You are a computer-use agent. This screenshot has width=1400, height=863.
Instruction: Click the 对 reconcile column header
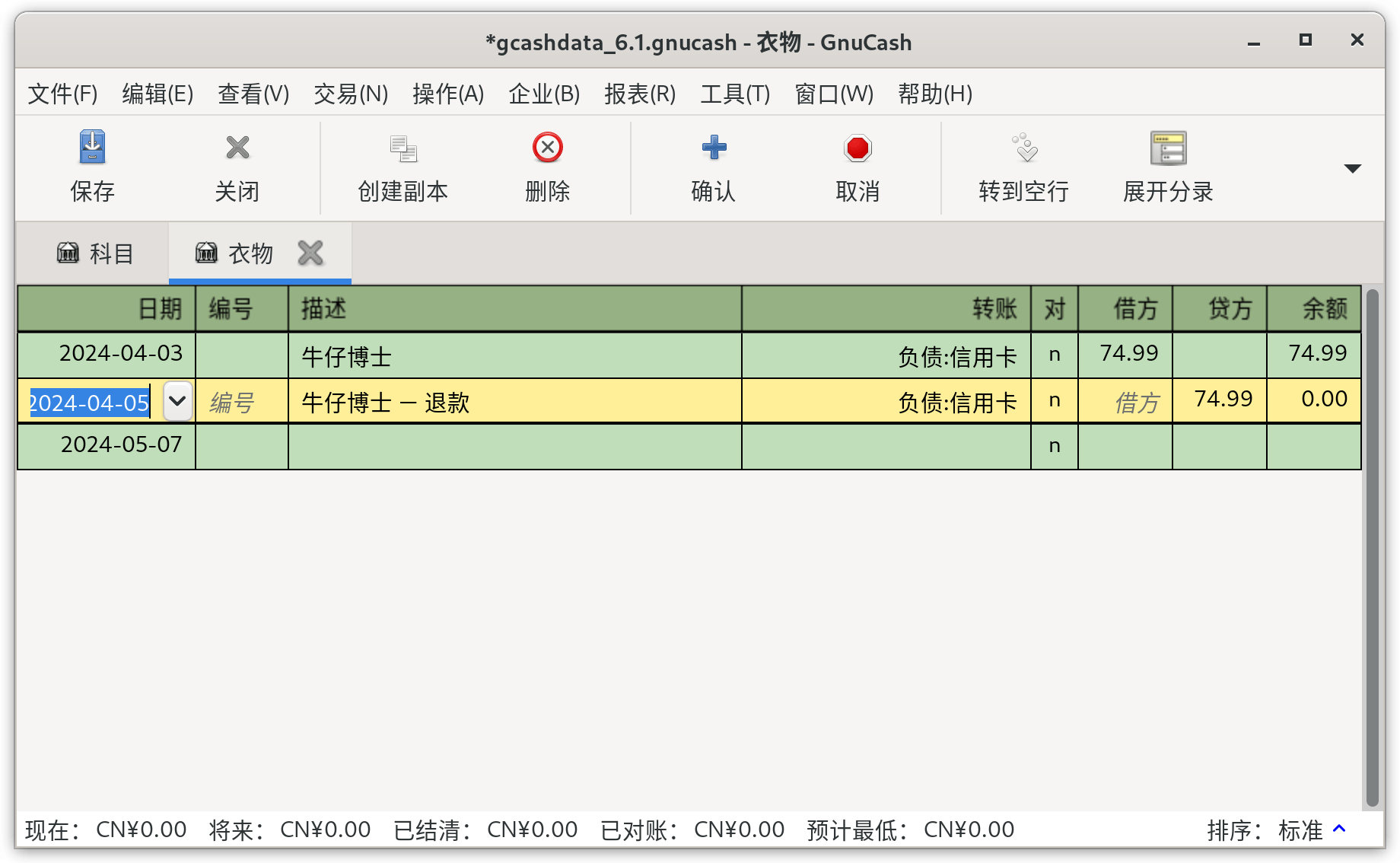[x=1055, y=309]
